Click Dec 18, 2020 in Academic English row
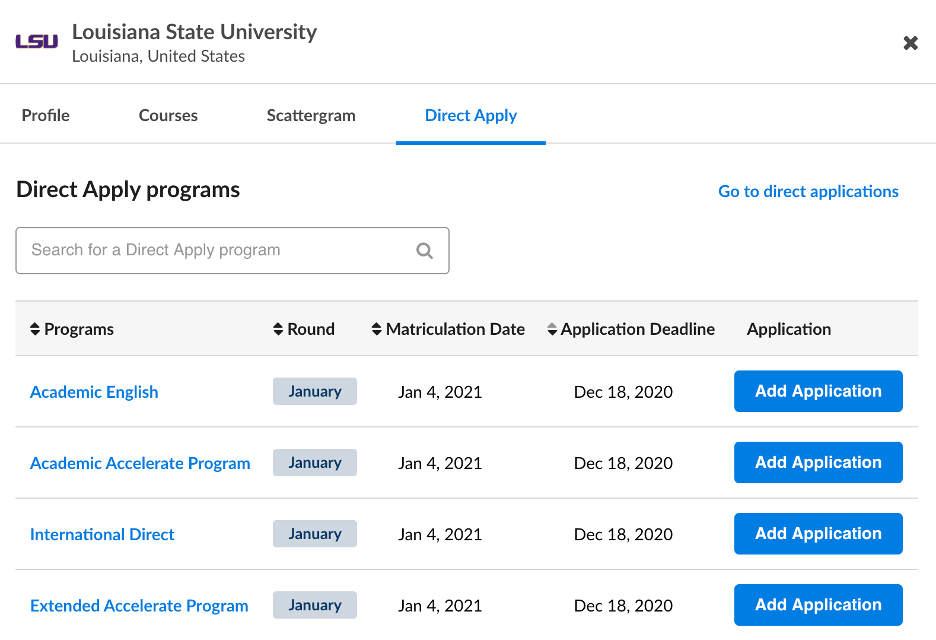This screenshot has height=640, width=936. [x=623, y=392]
